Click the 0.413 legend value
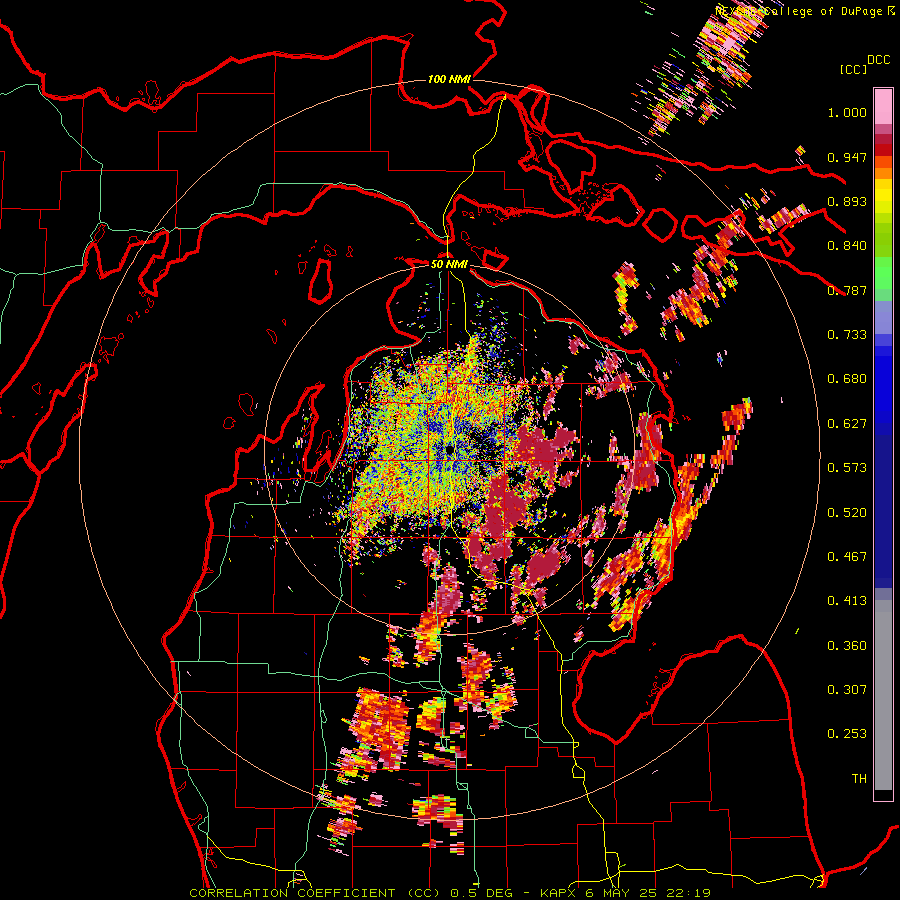Screen dimensions: 900x900 (x=847, y=601)
